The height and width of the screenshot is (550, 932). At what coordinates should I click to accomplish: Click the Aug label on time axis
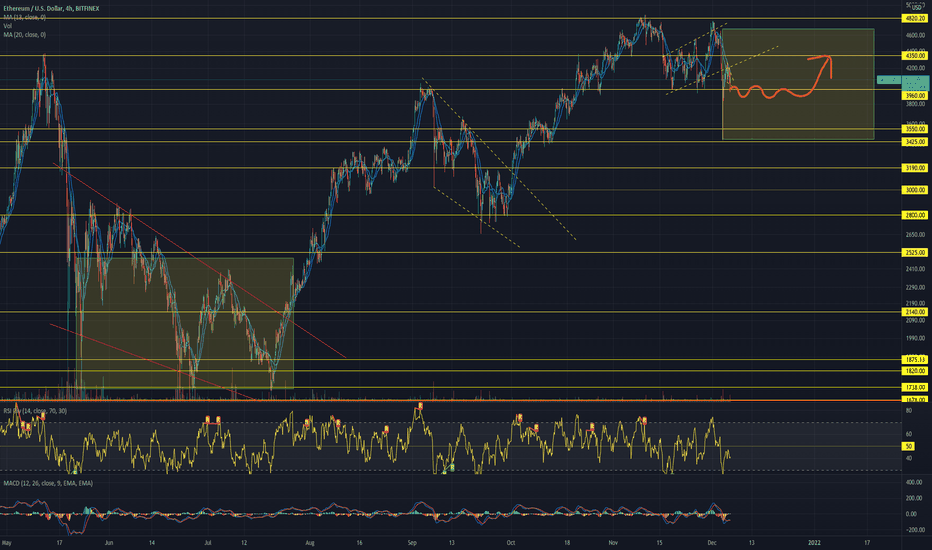[309, 542]
